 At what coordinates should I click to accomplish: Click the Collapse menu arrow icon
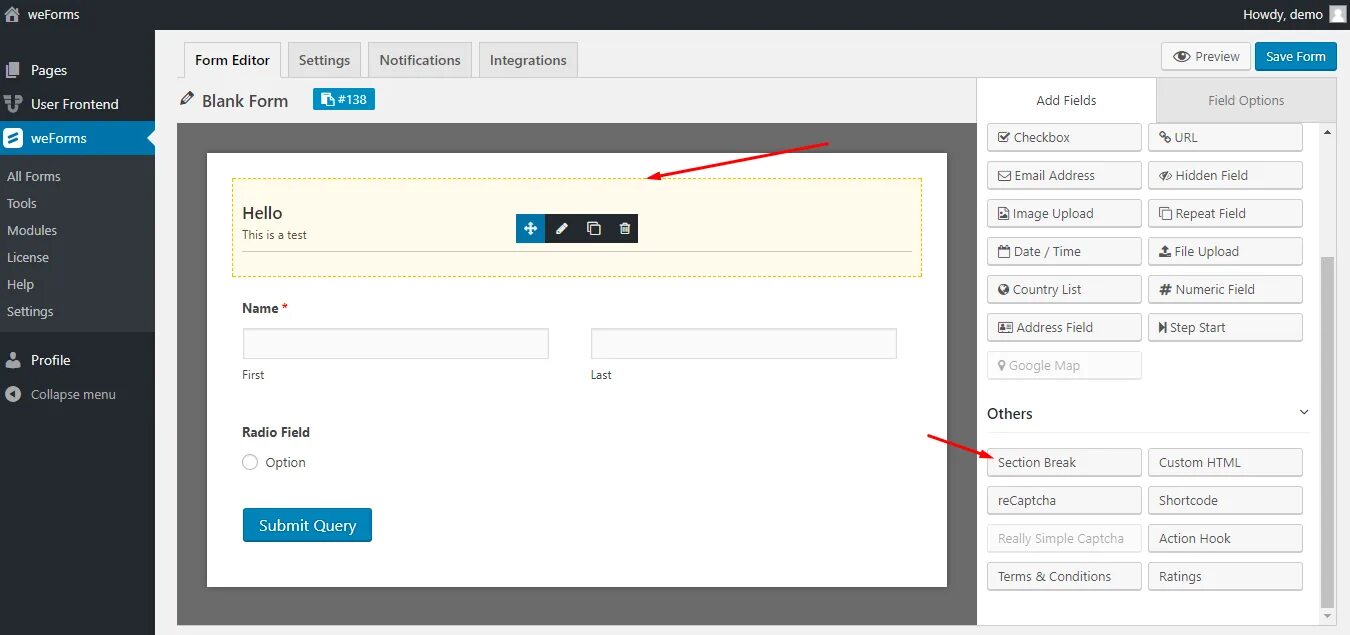point(13,394)
